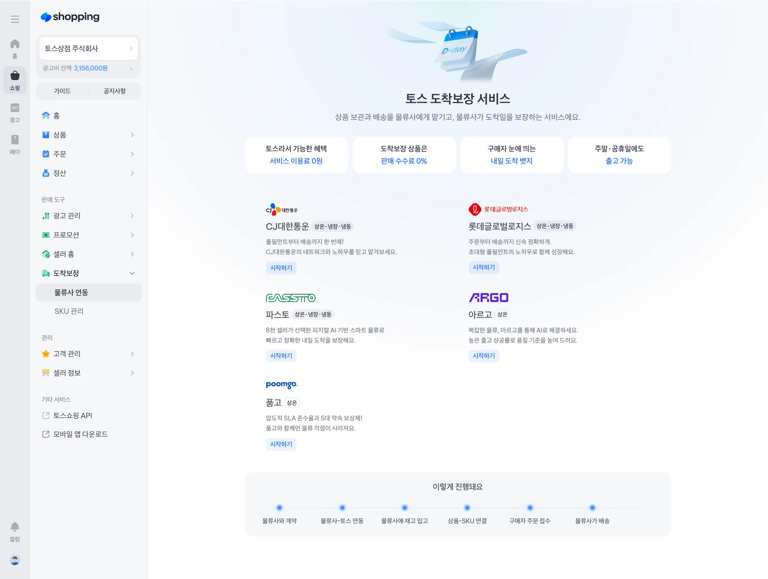Screen dimensions: 768x579
Task: Click the 내일 도착 뱃지 benefit card
Action: pyautogui.click(x=512, y=155)
